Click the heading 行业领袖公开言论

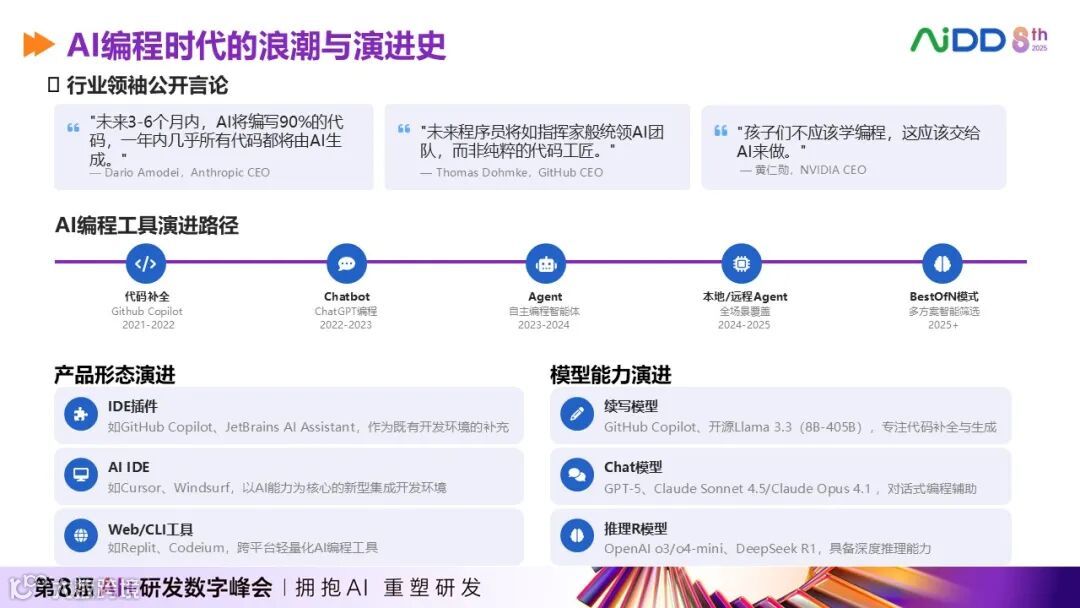147,85
